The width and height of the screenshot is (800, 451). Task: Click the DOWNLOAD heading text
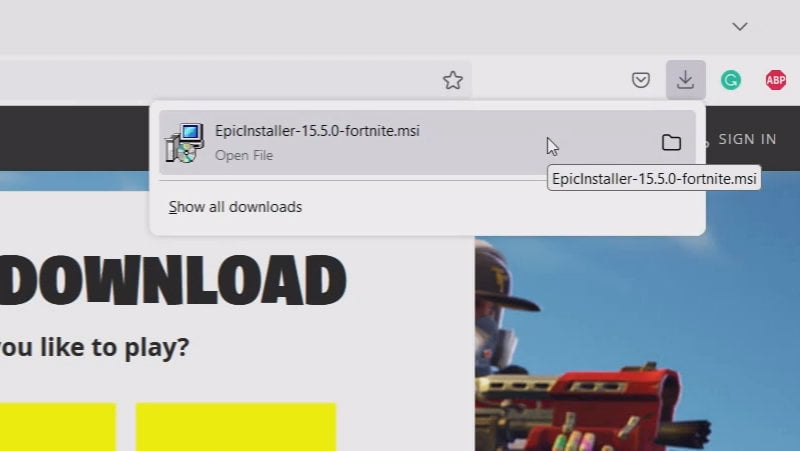point(172,281)
